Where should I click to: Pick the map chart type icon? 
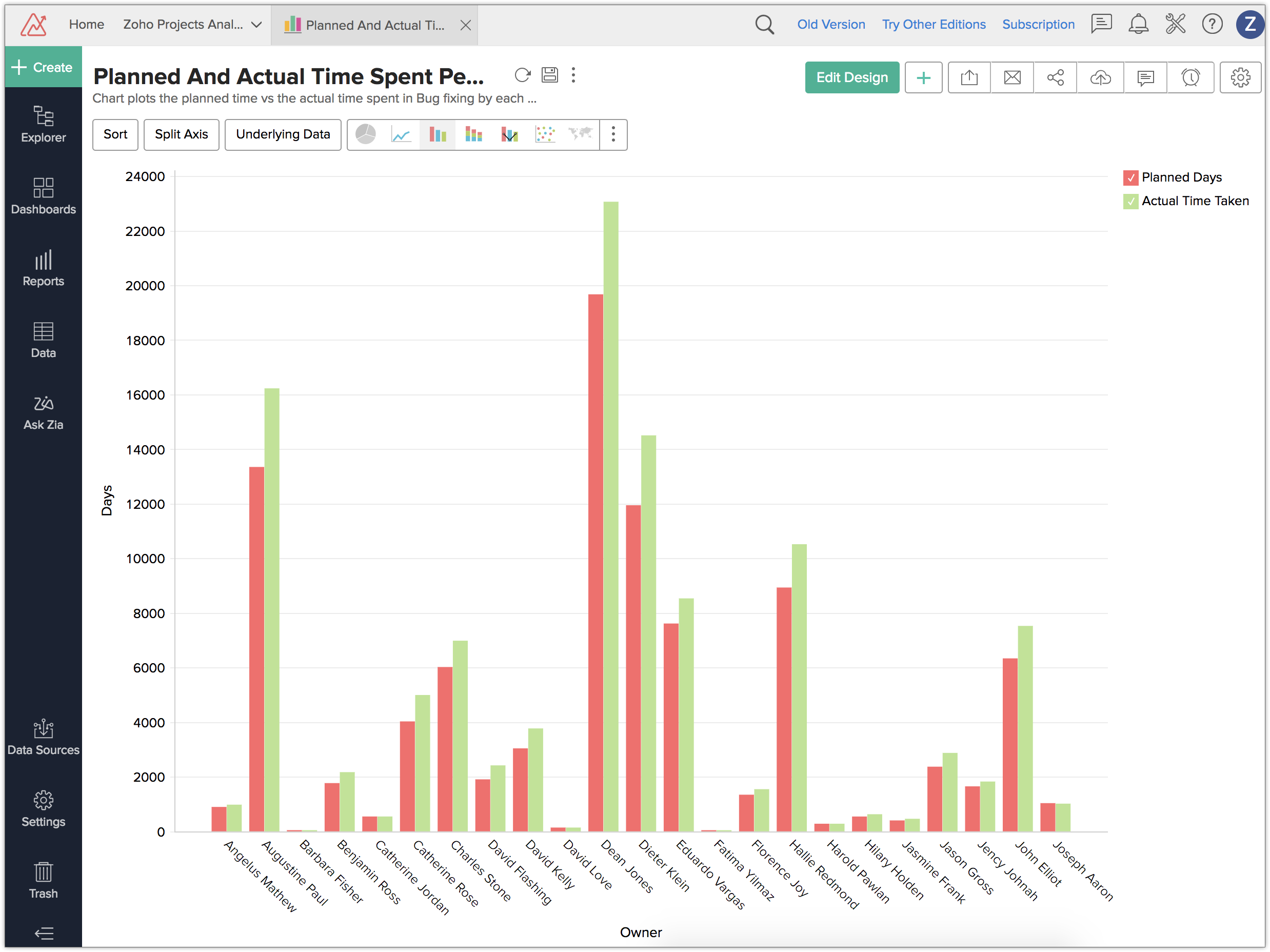pos(581,134)
